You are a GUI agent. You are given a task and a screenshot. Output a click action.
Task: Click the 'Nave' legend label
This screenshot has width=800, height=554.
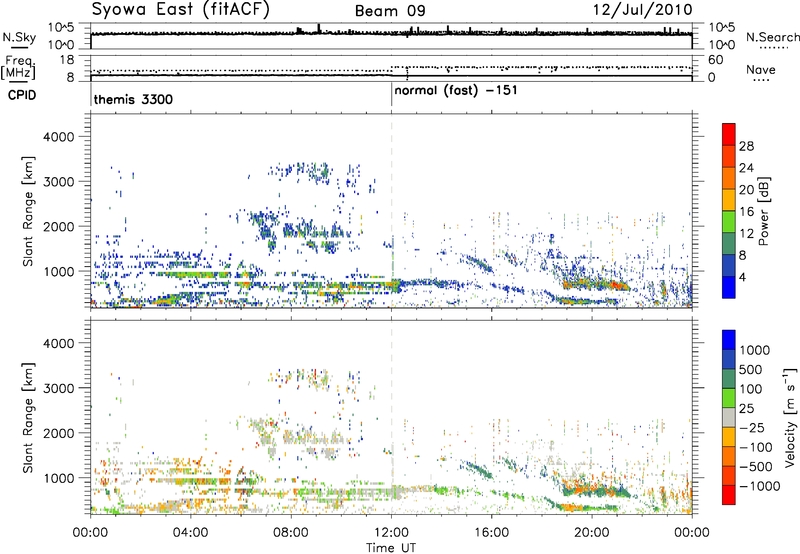click(761, 69)
